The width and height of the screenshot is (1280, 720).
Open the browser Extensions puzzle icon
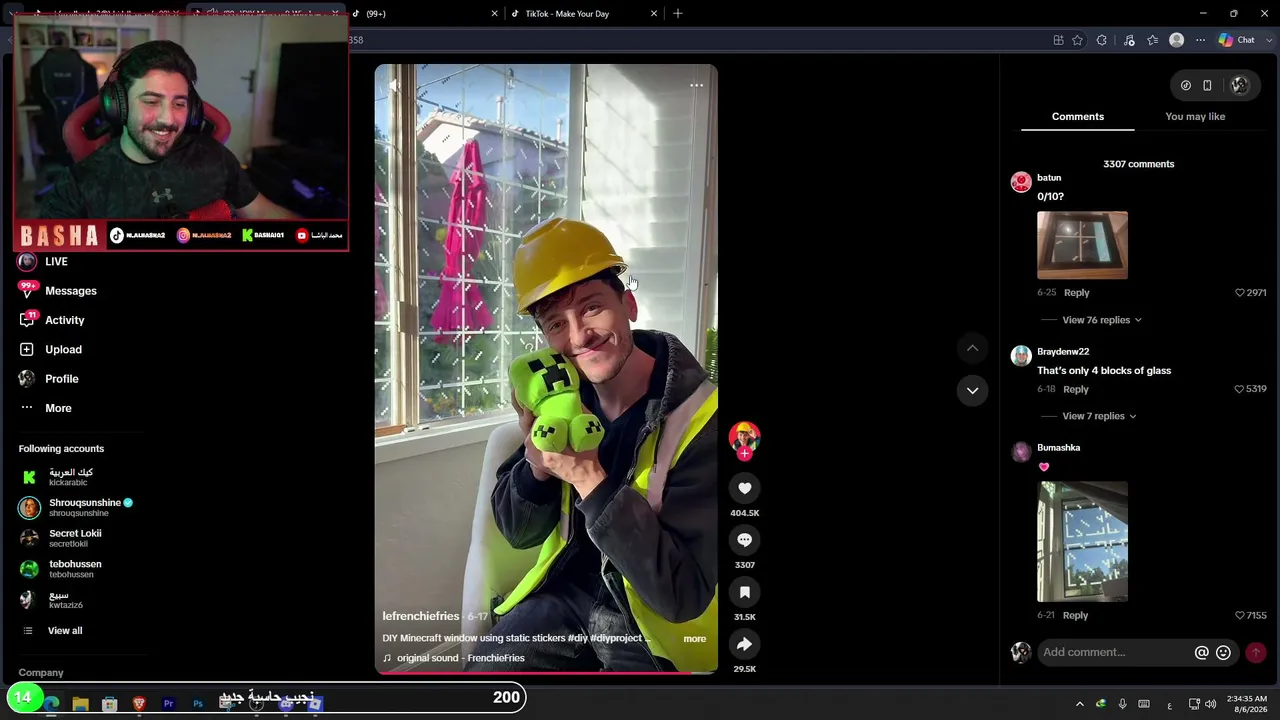tap(1101, 40)
